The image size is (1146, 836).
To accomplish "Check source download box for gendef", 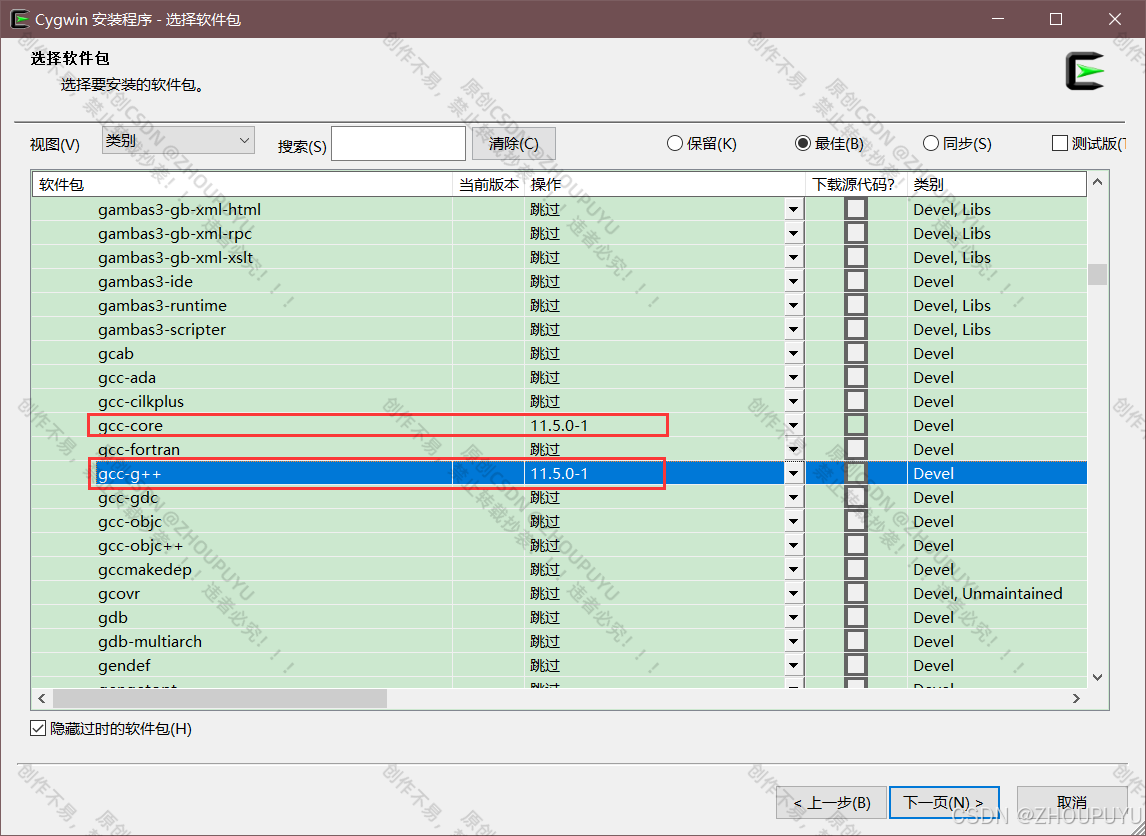I will [856, 666].
